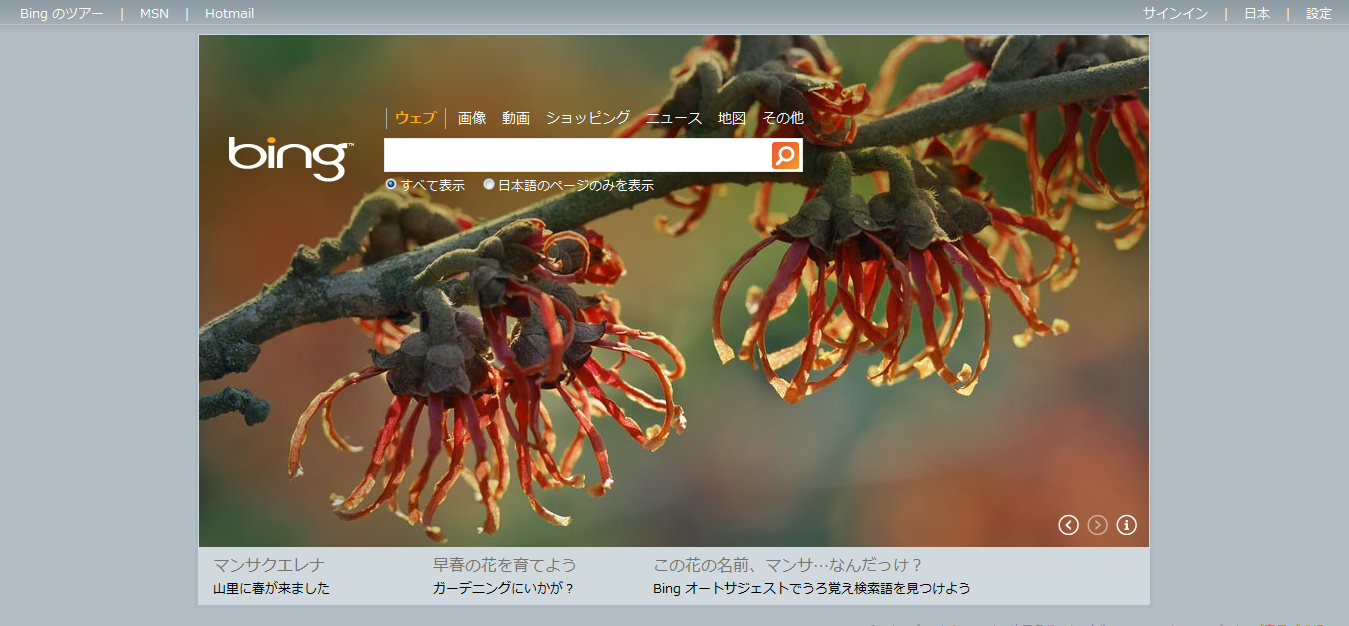1349x626 pixels.
Task: Select the すべて表示 radio button
Action: pyautogui.click(x=391, y=185)
